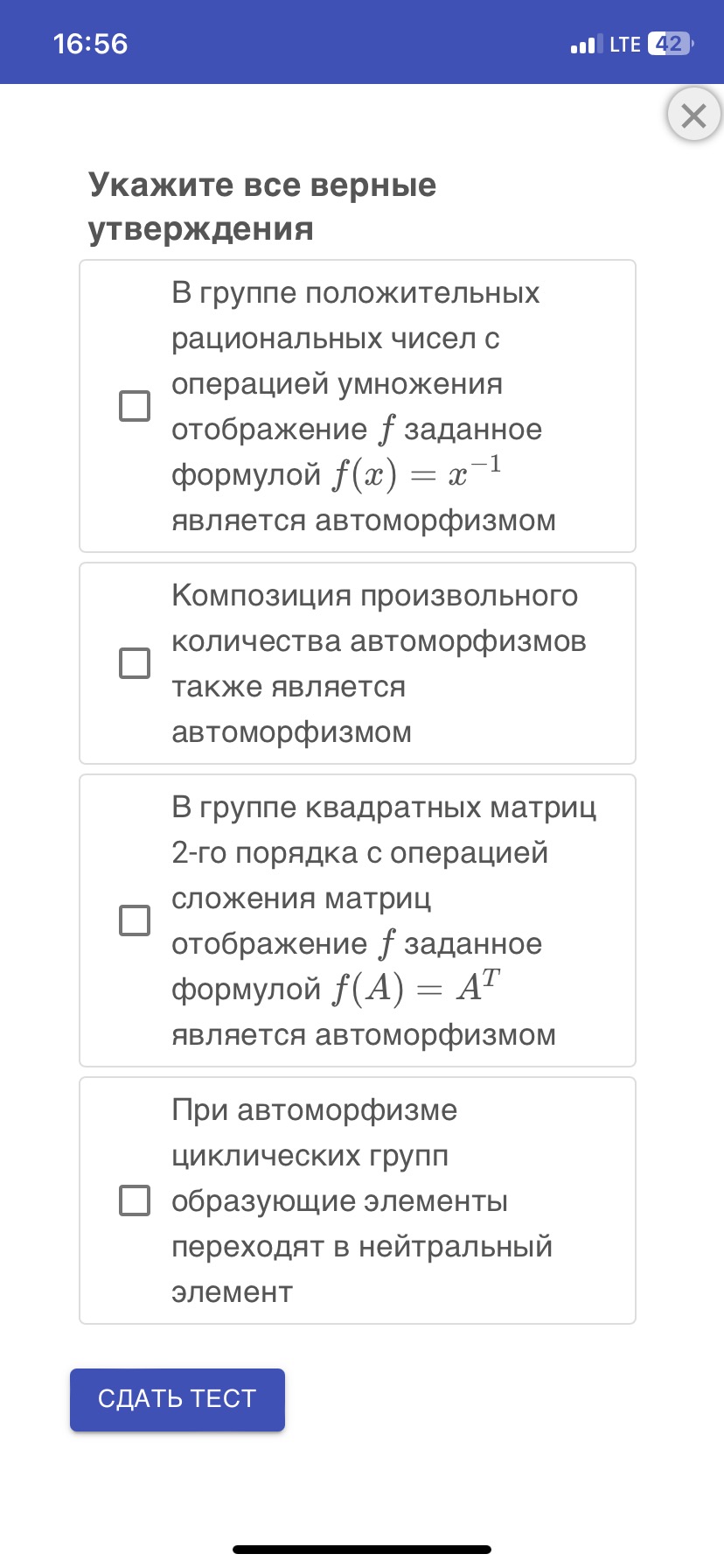The image size is (724, 1568).
Task: Enable the cyclic groups generators checkbox
Action: 135,1200
